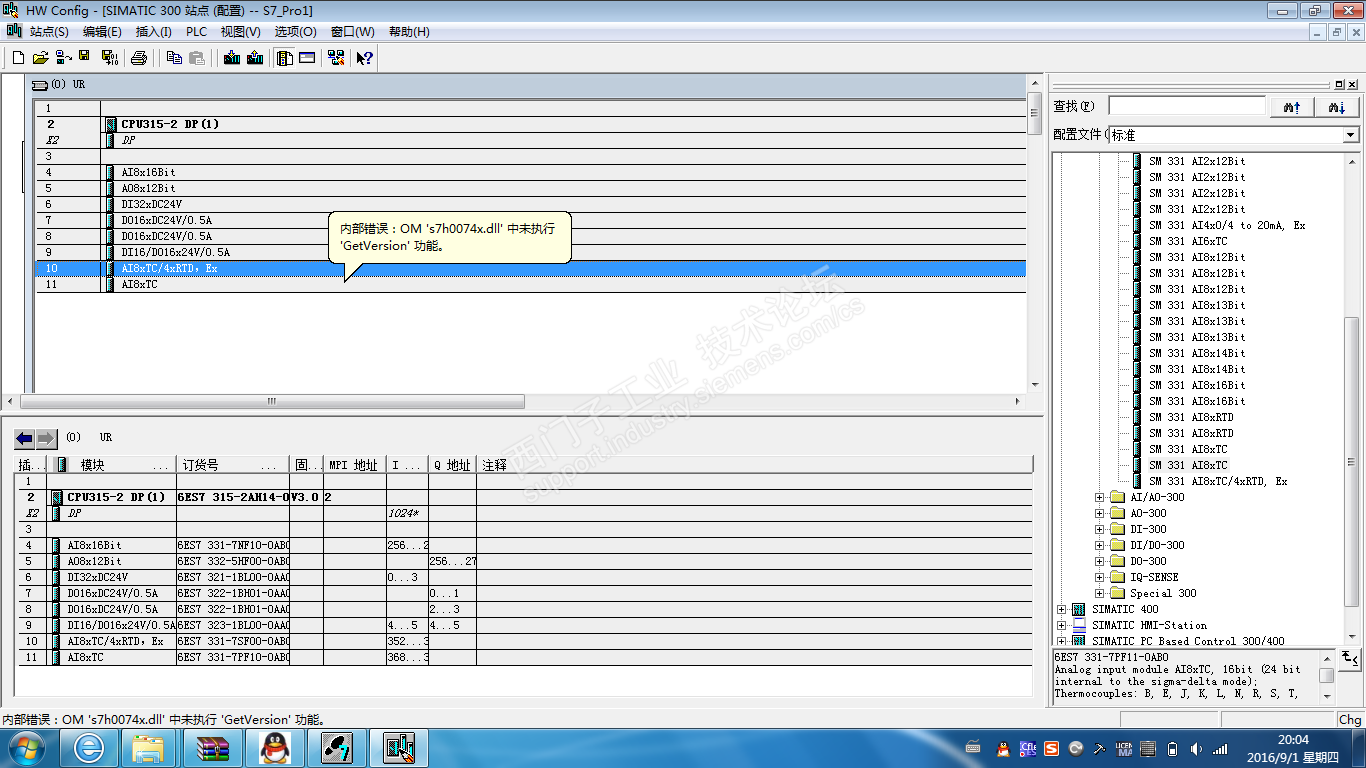Save the hardware configuration with the floppy icon

pos(84,58)
